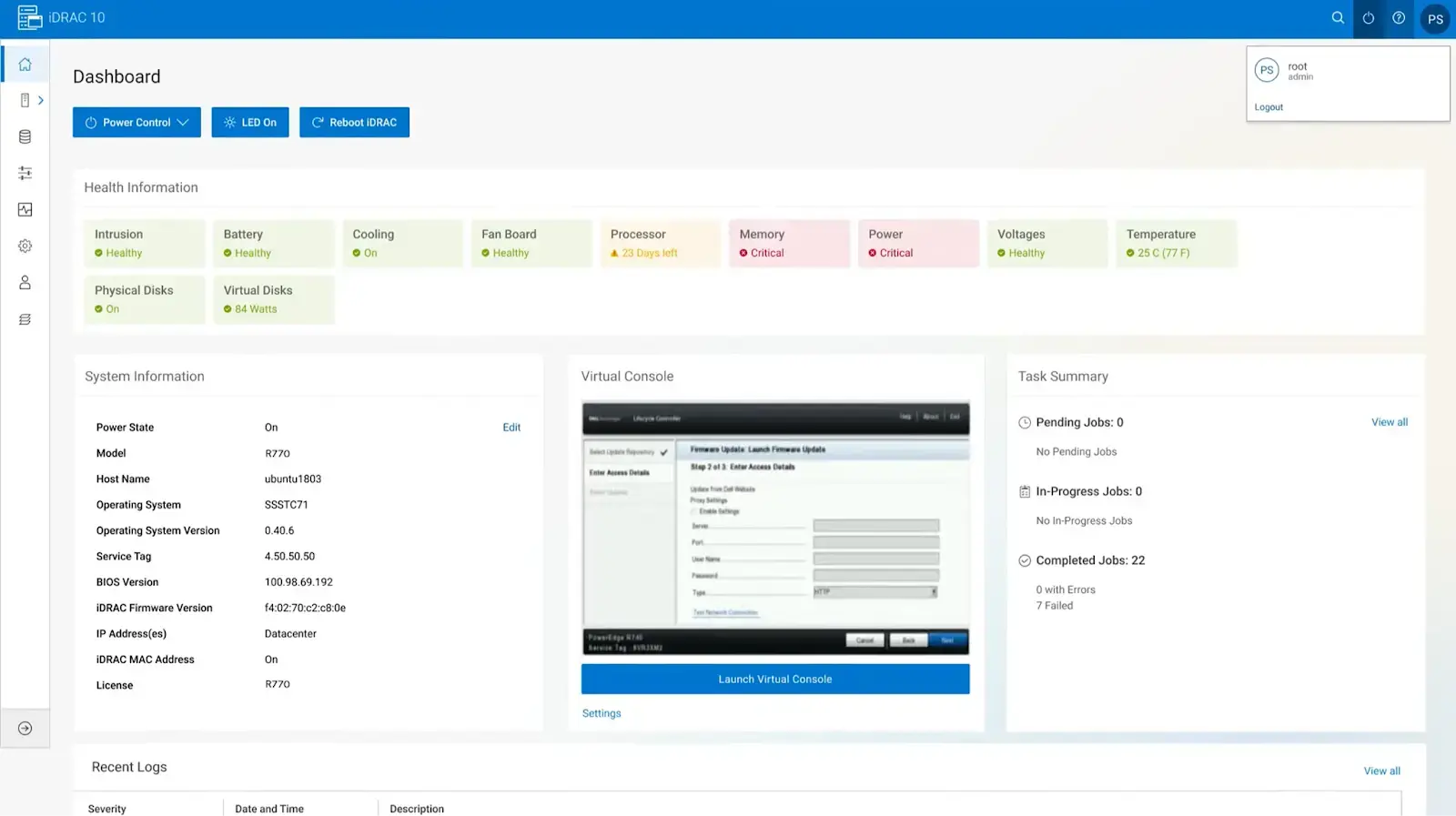
Task: Open the Memory Critical card
Action: (x=790, y=243)
